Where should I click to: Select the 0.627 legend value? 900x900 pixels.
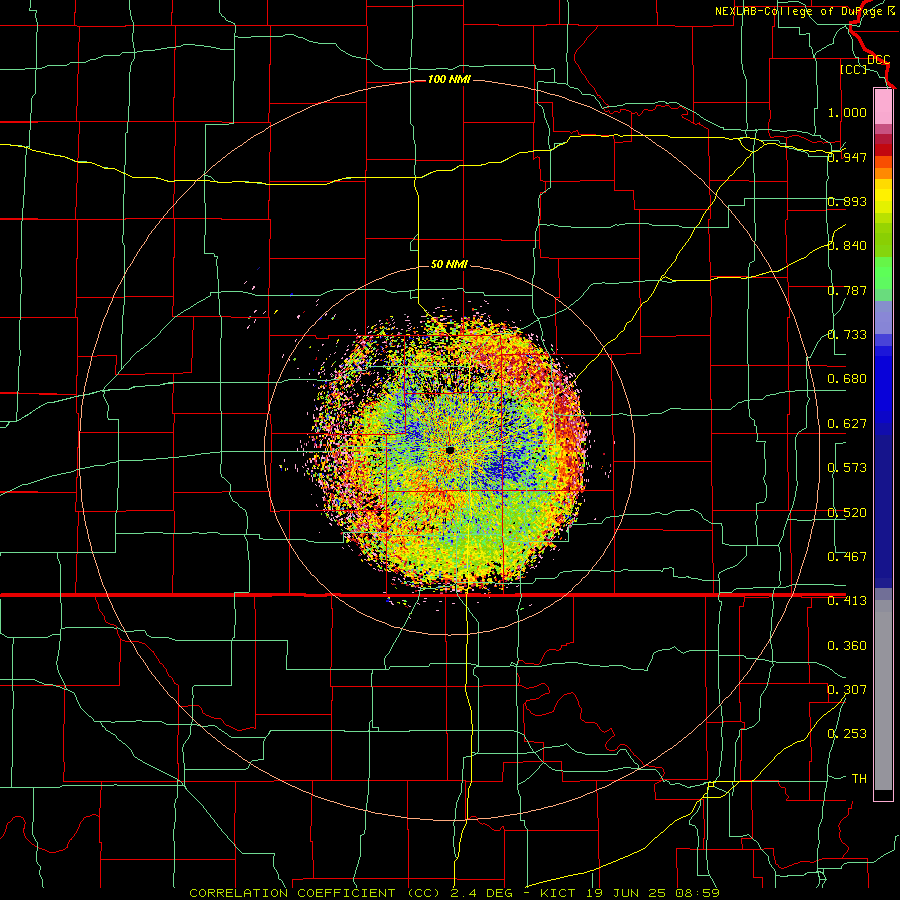pos(847,424)
